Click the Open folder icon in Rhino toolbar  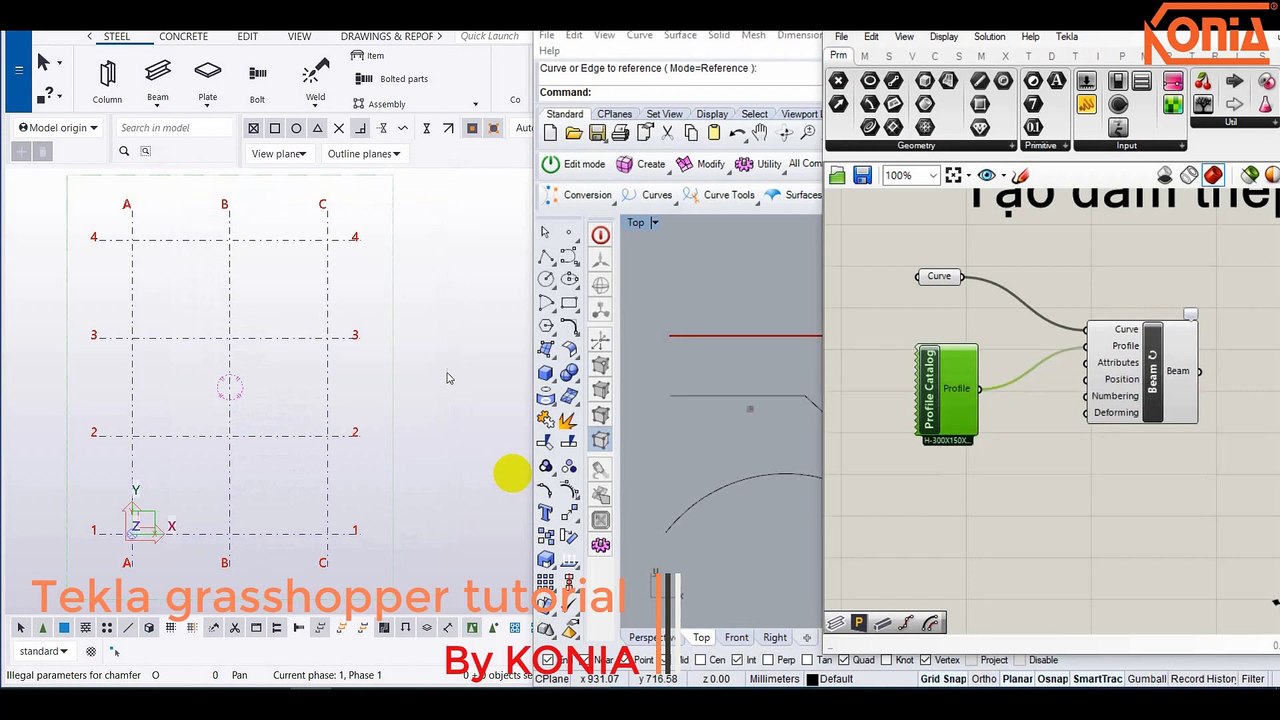point(574,133)
